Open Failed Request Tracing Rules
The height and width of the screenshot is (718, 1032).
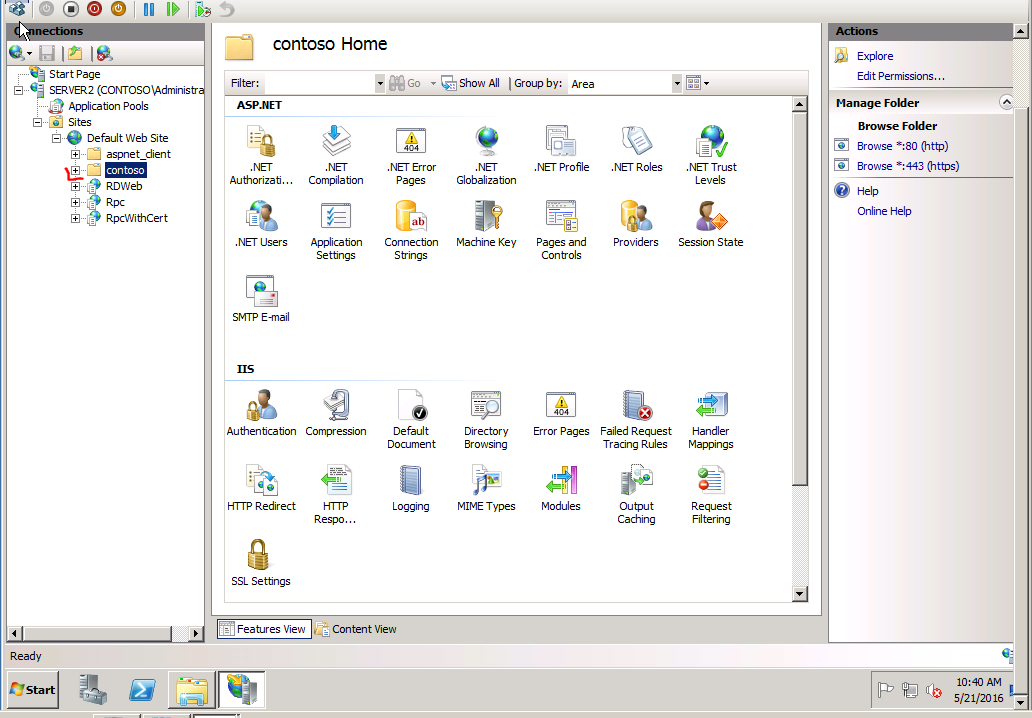click(636, 419)
